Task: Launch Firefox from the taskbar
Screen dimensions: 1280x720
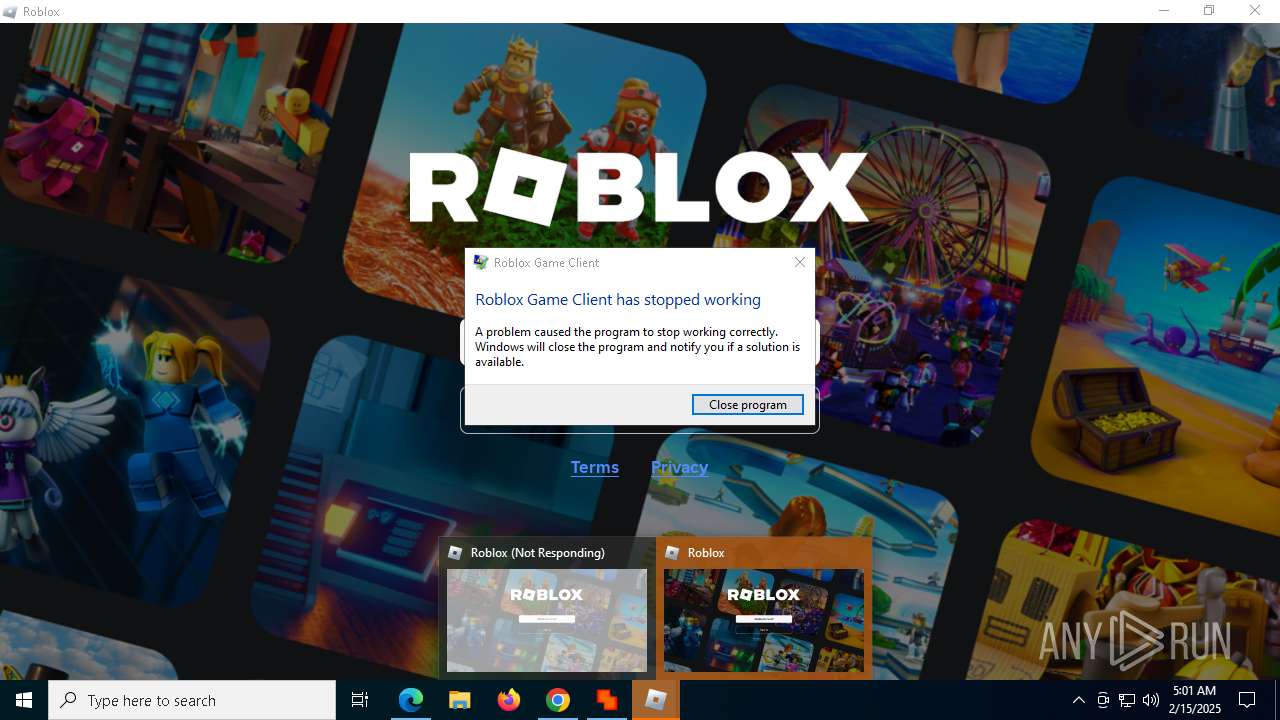Action: click(x=508, y=700)
